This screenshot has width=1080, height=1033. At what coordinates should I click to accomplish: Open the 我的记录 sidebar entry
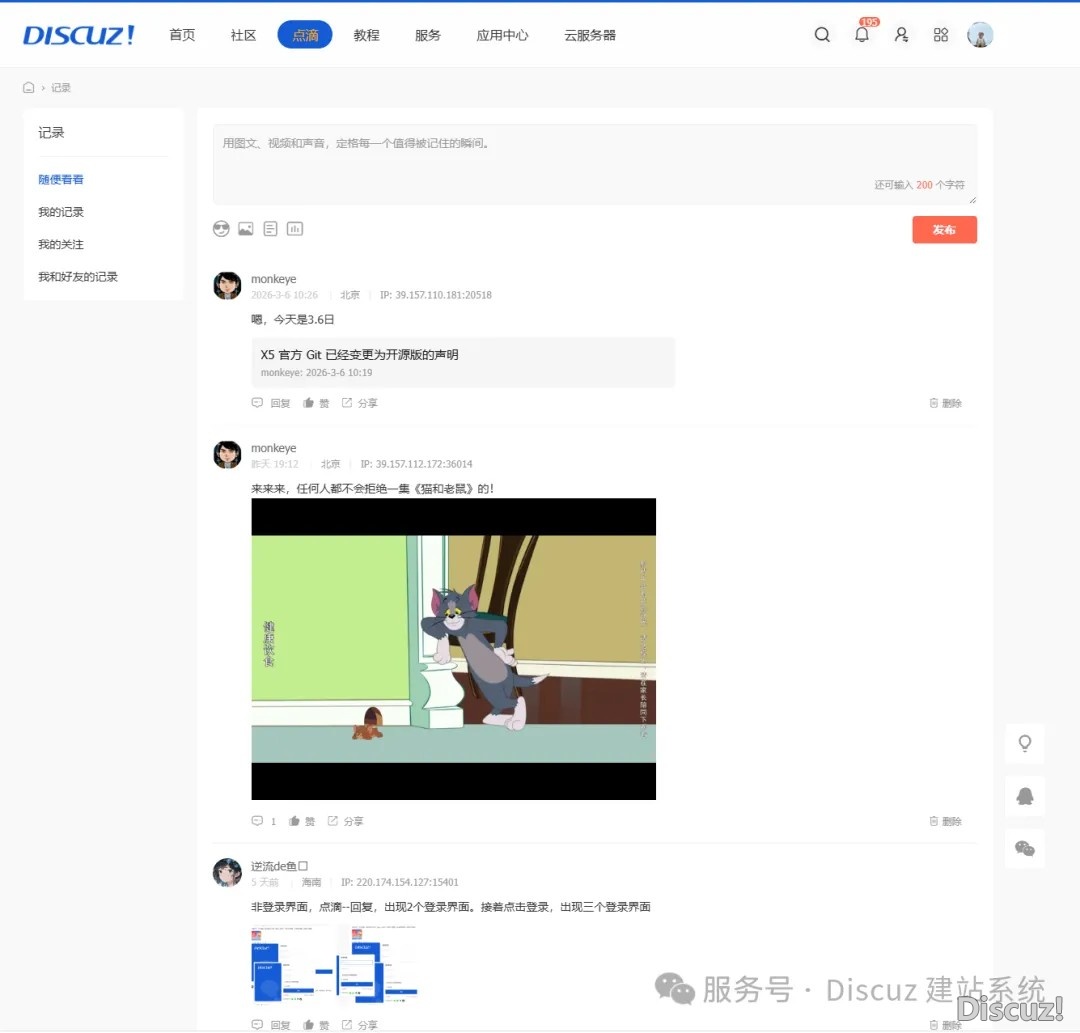point(61,211)
